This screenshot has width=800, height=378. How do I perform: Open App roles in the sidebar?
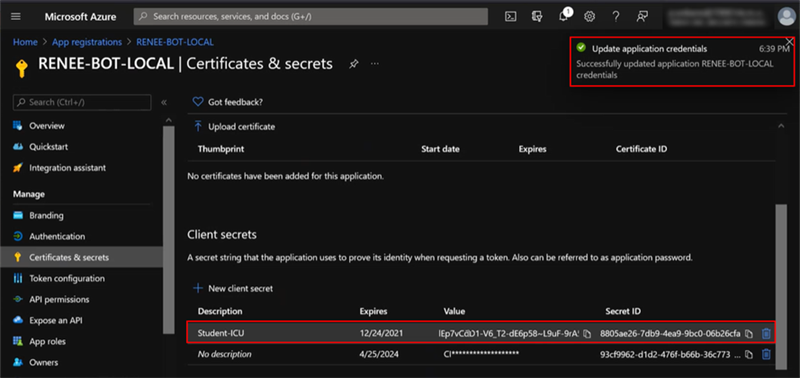[x=47, y=341]
